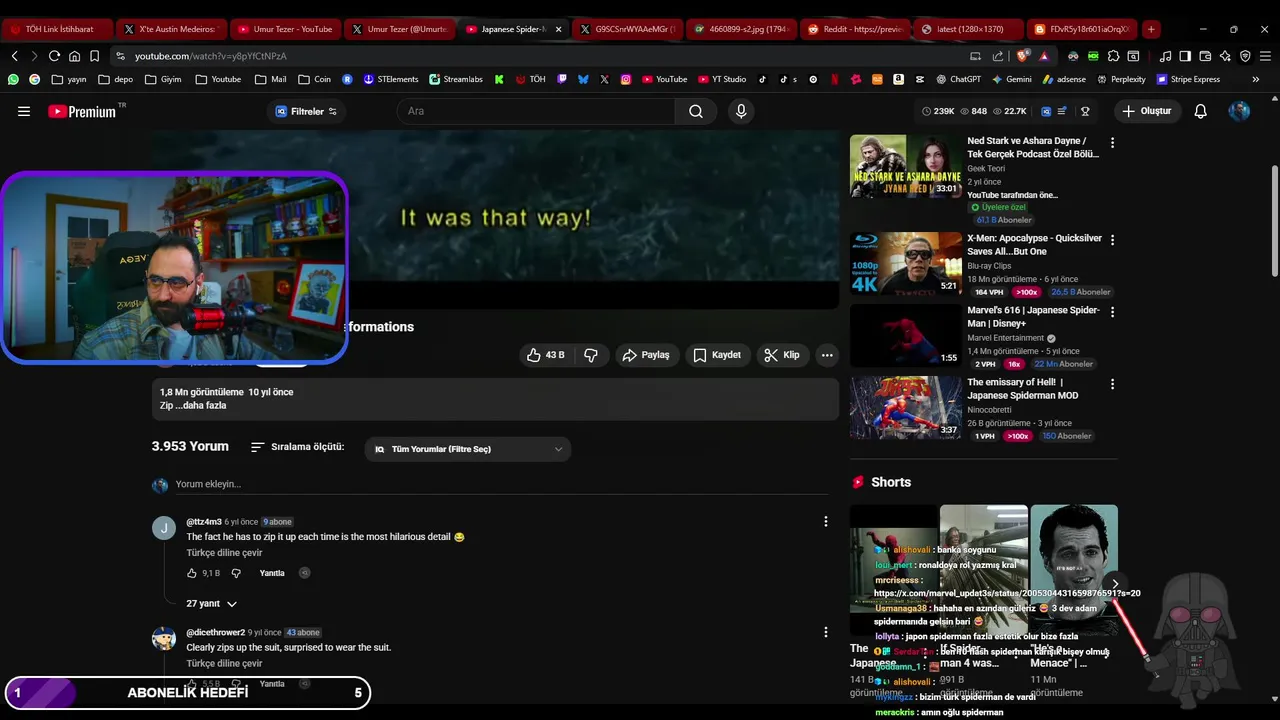
Task: Start voice search with microphone icon
Action: click(x=741, y=111)
